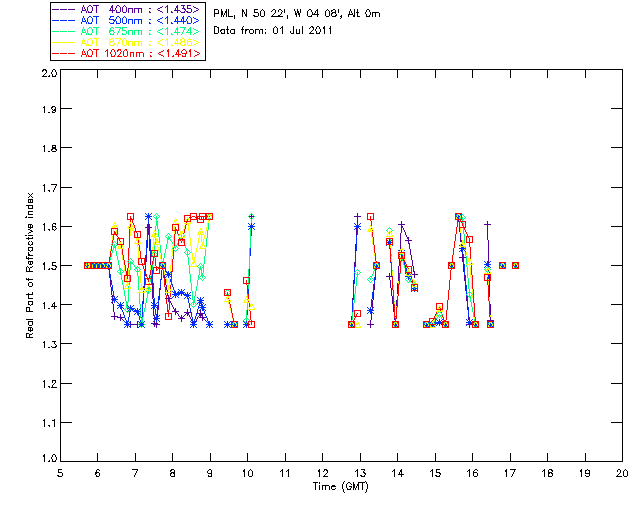640x512 pixels.
Task: Click the 10 x-axis tick label
Action: coord(247,473)
